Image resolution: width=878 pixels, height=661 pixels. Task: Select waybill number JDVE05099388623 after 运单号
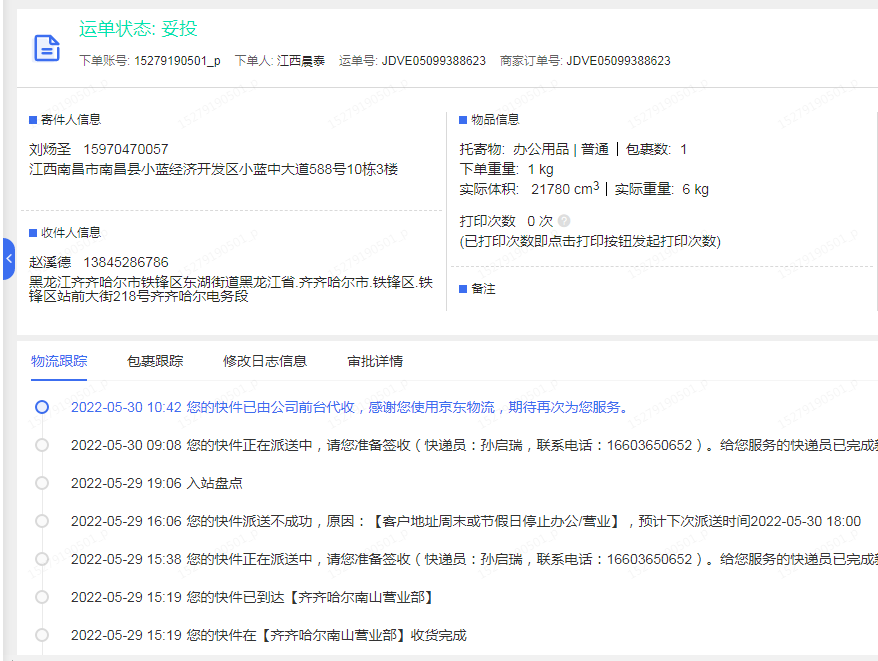pyautogui.click(x=434, y=60)
